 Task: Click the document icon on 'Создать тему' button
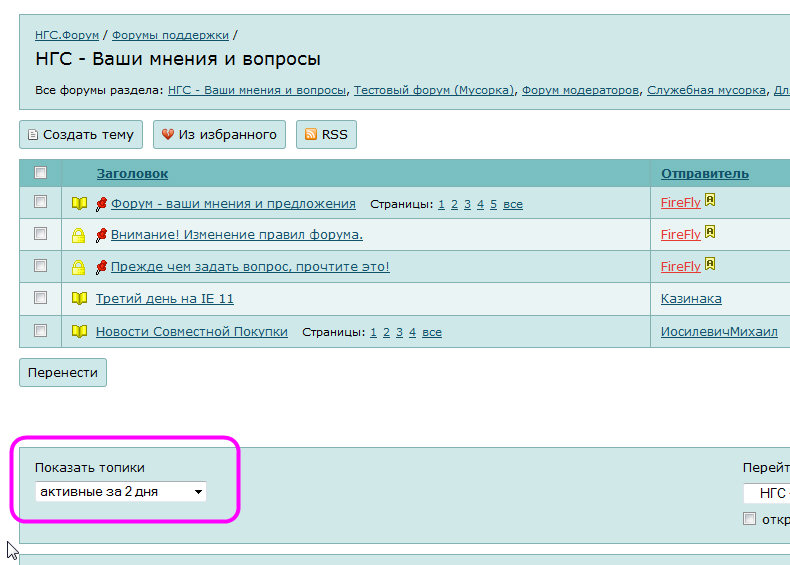(33, 135)
